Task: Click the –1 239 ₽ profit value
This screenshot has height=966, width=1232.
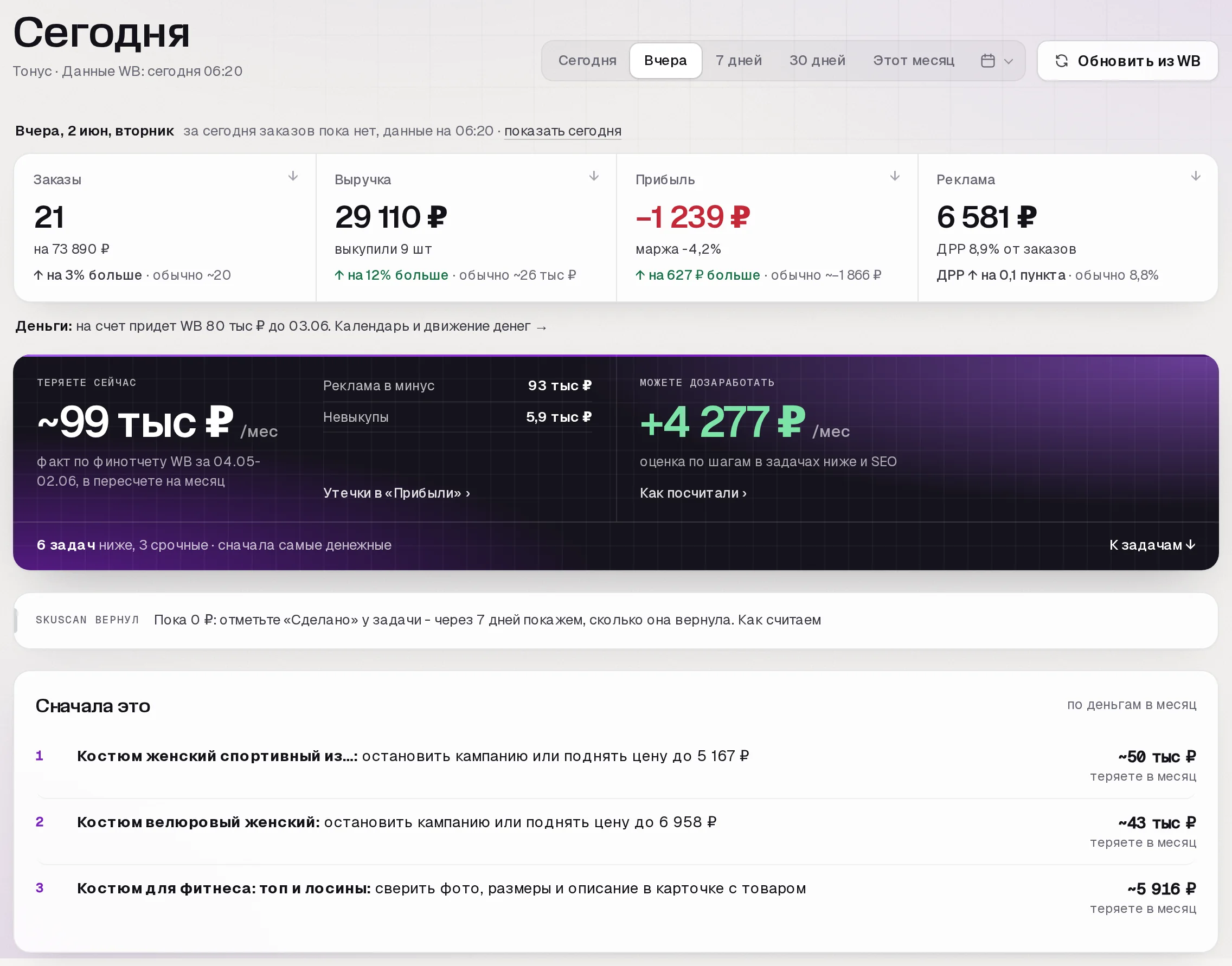Action: pos(693,217)
